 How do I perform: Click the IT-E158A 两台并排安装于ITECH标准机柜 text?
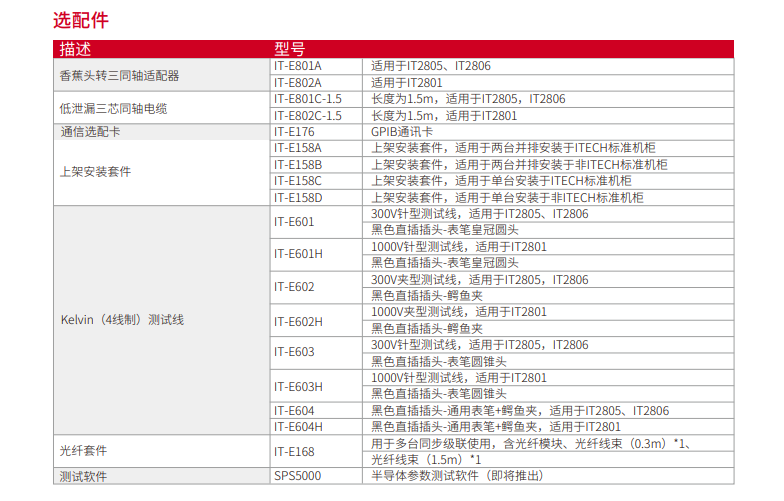pos(513,148)
